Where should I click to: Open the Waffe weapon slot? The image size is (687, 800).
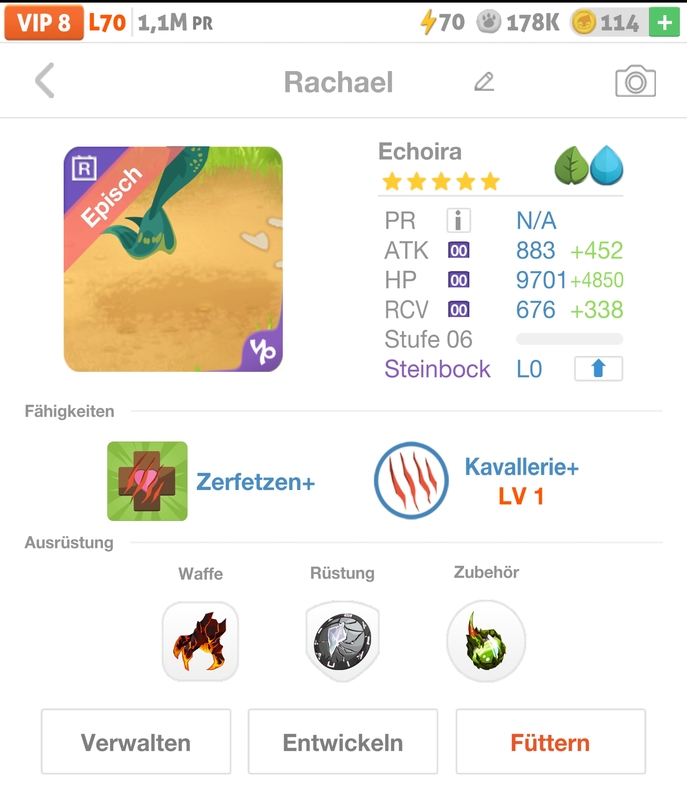pos(200,641)
